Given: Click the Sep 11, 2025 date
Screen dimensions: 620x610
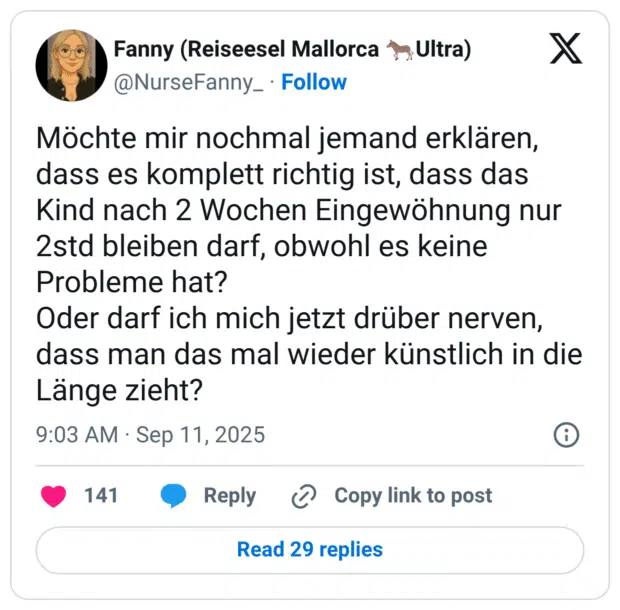Looking at the screenshot, I should pos(200,435).
